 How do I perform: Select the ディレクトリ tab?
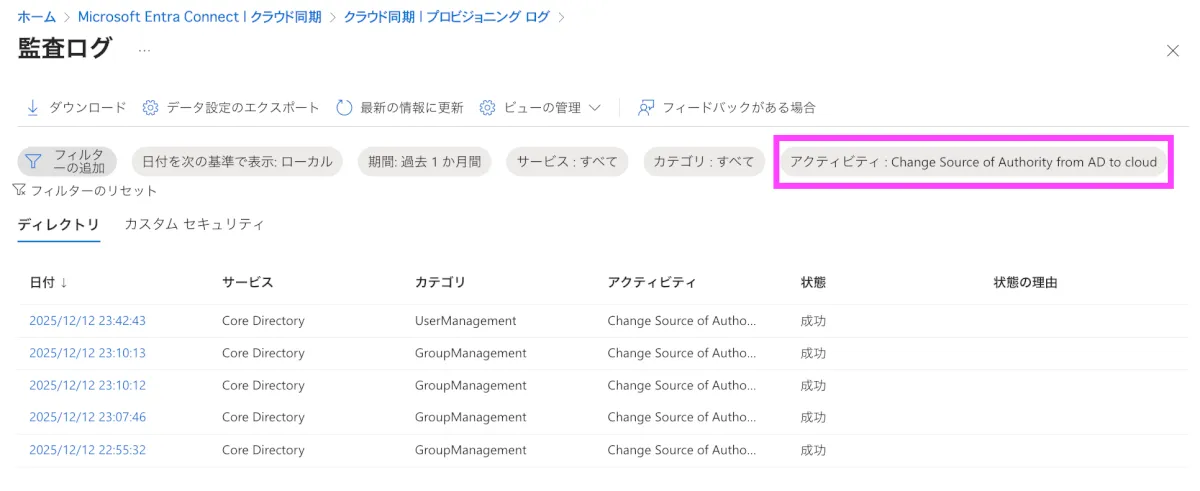click(x=59, y=225)
